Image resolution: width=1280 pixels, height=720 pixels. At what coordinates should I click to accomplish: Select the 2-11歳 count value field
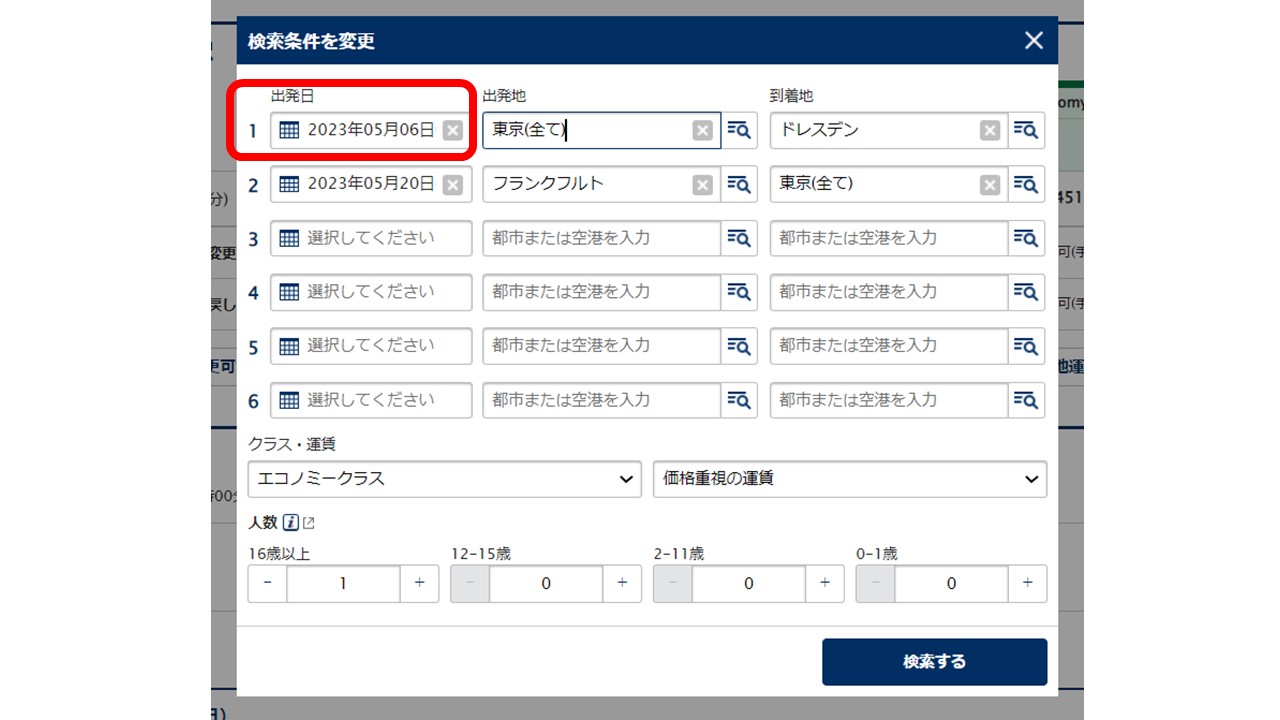[749, 583]
